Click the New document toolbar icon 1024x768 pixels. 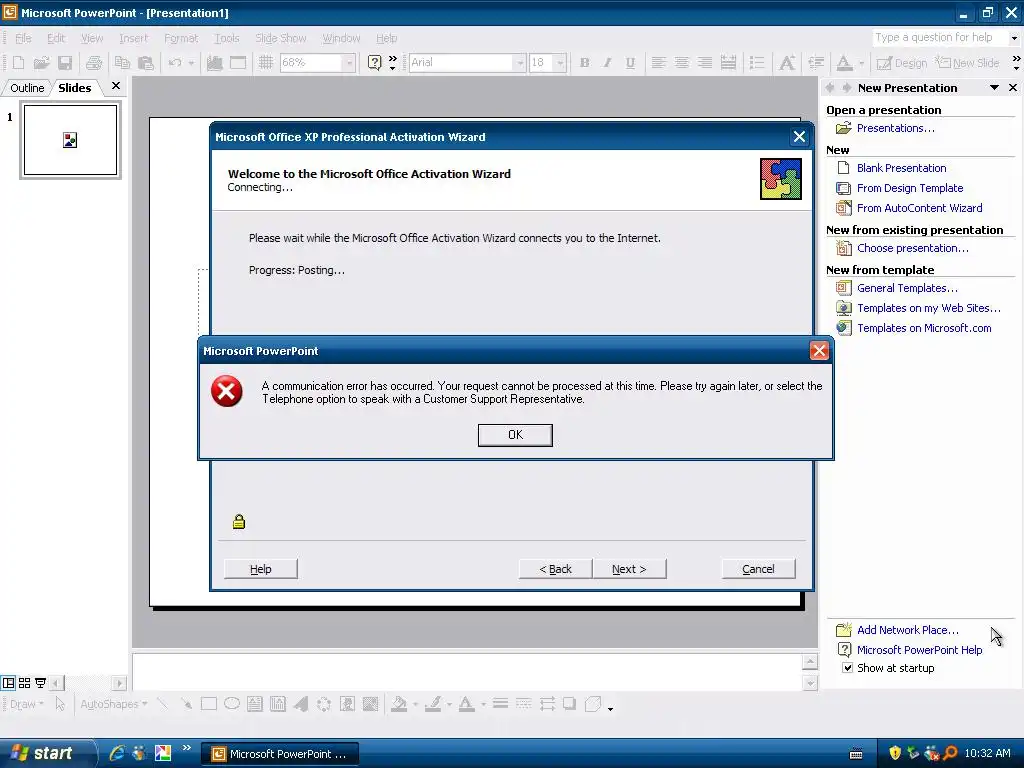[18, 63]
